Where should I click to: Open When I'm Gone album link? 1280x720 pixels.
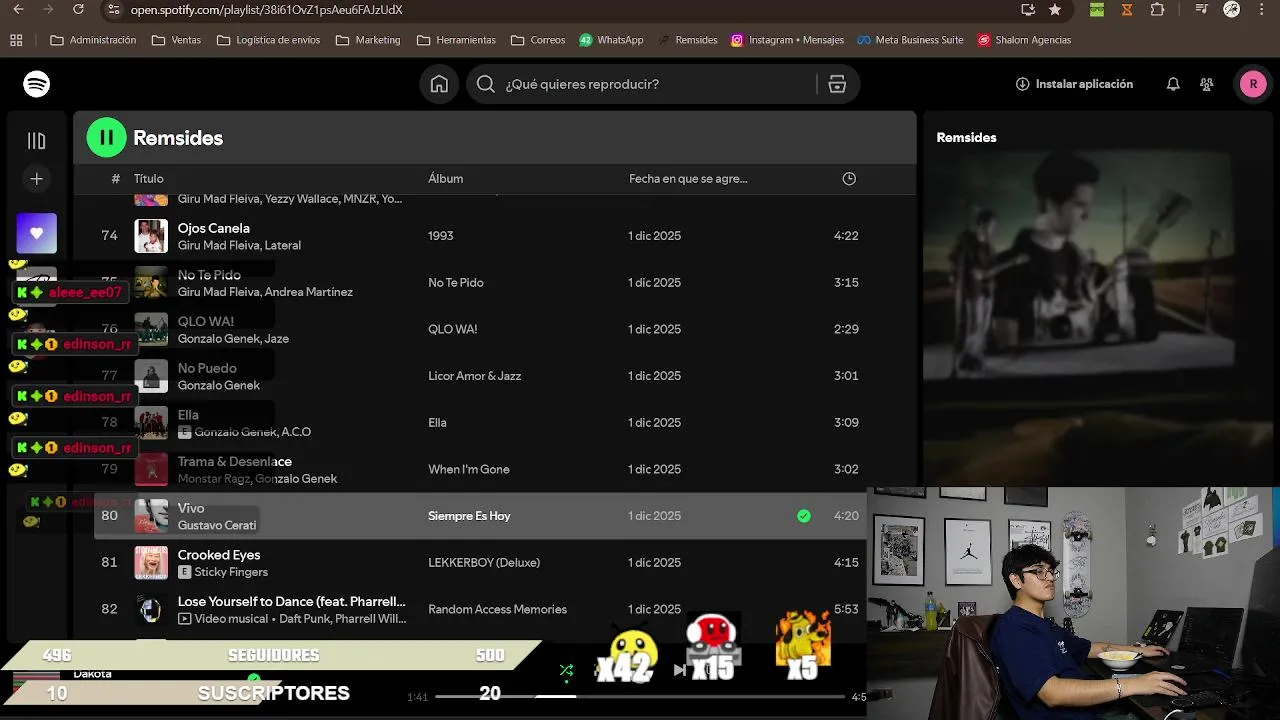pyautogui.click(x=469, y=469)
